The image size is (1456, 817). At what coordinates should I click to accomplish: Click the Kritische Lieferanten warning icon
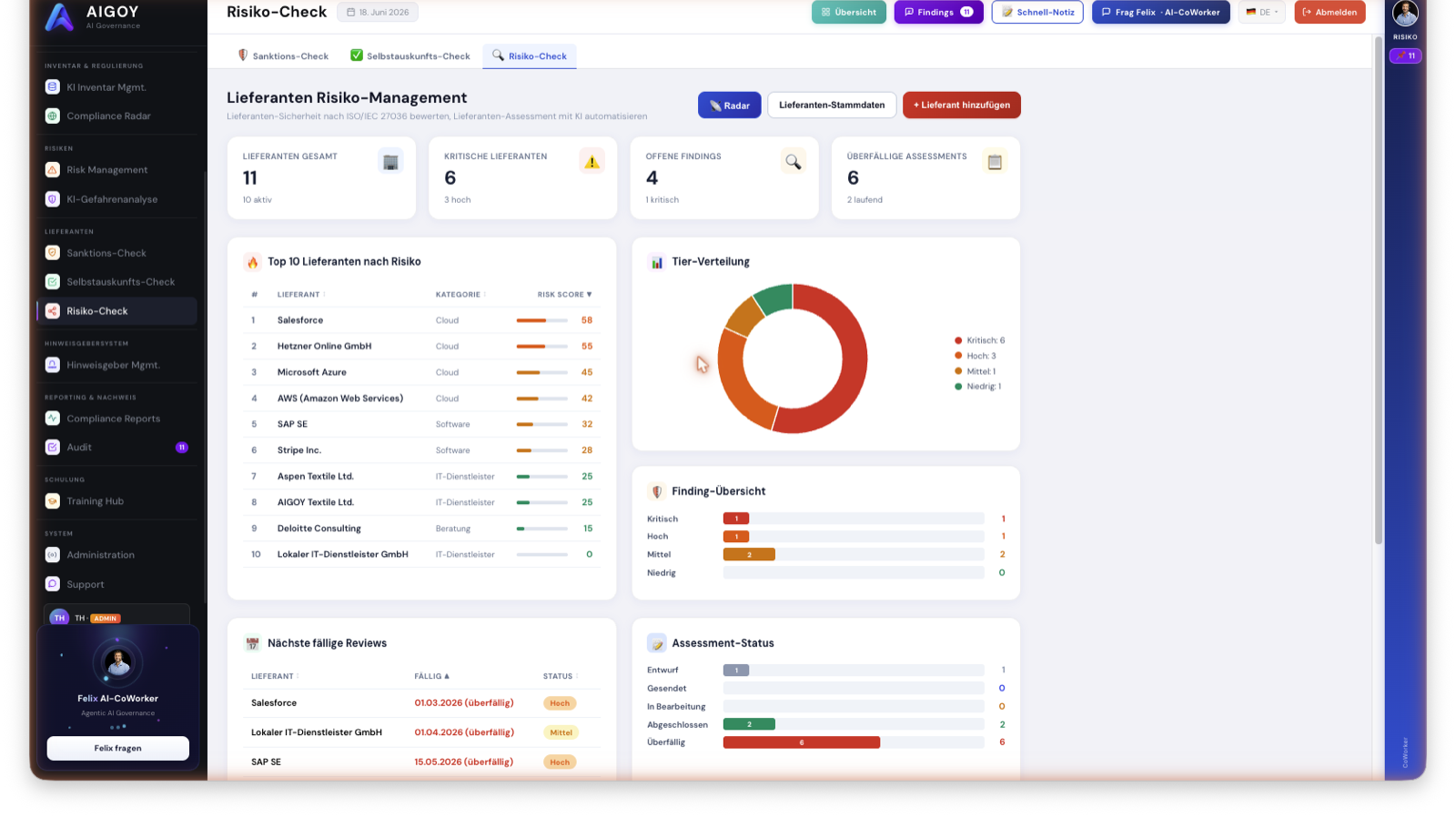click(x=591, y=162)
